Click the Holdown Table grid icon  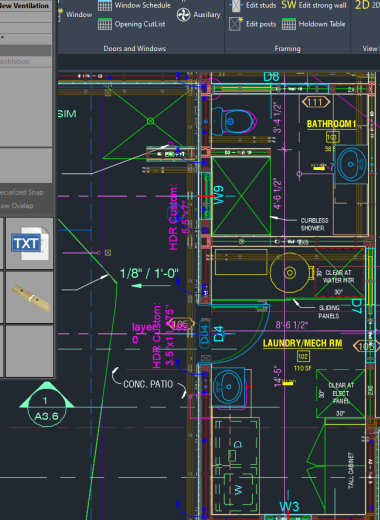pos(289,24)
